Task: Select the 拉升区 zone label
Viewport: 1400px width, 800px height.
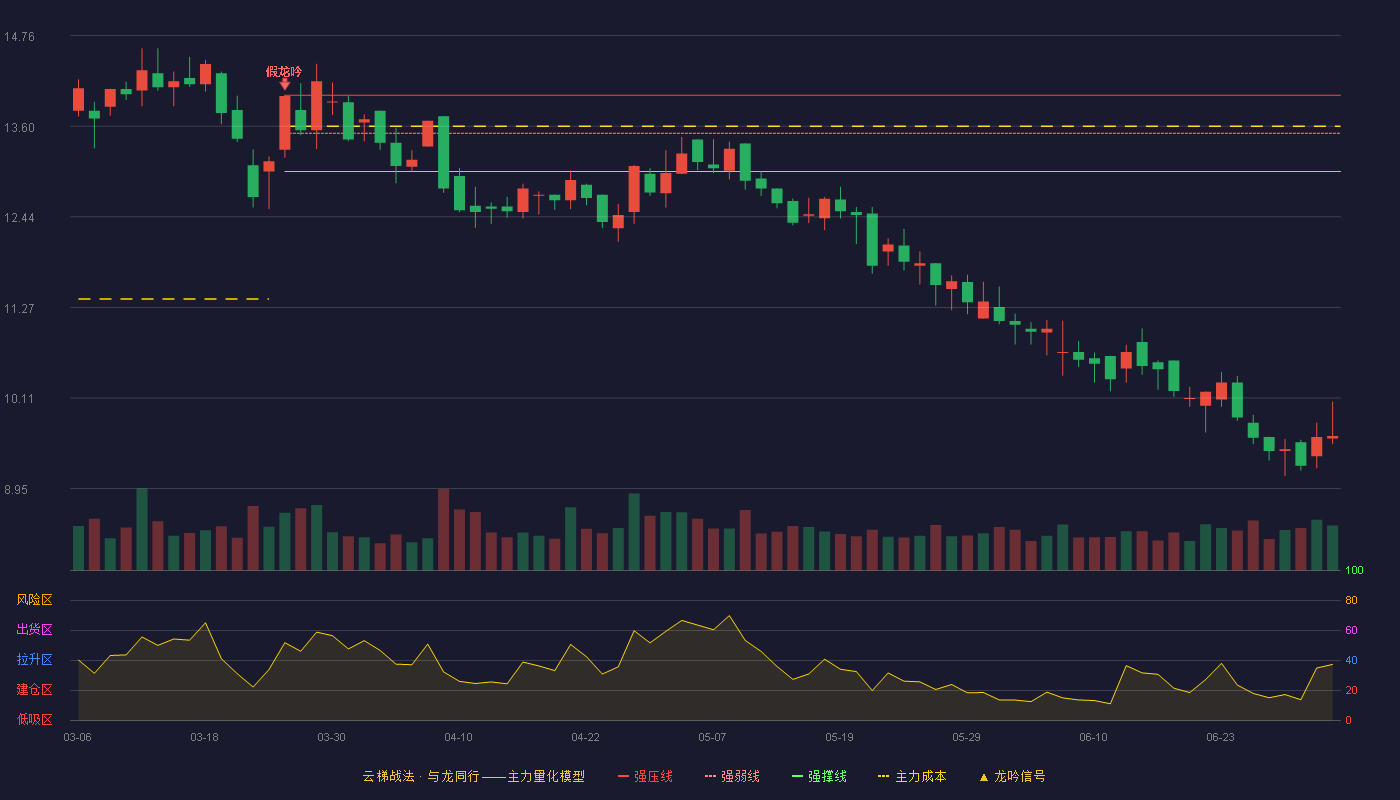Action: [x=34, y=660]
